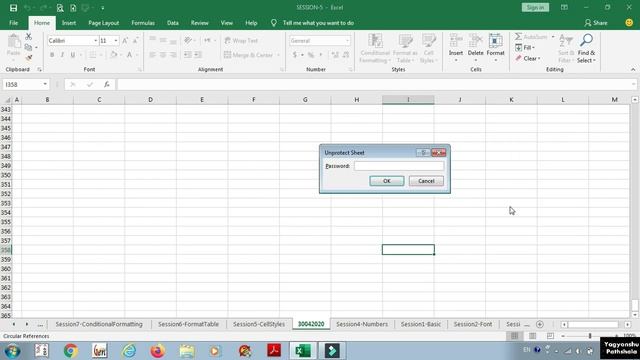Open the Session6-FormatTable sheet tab
Screen dimensions: 640x360
point(189,324)
